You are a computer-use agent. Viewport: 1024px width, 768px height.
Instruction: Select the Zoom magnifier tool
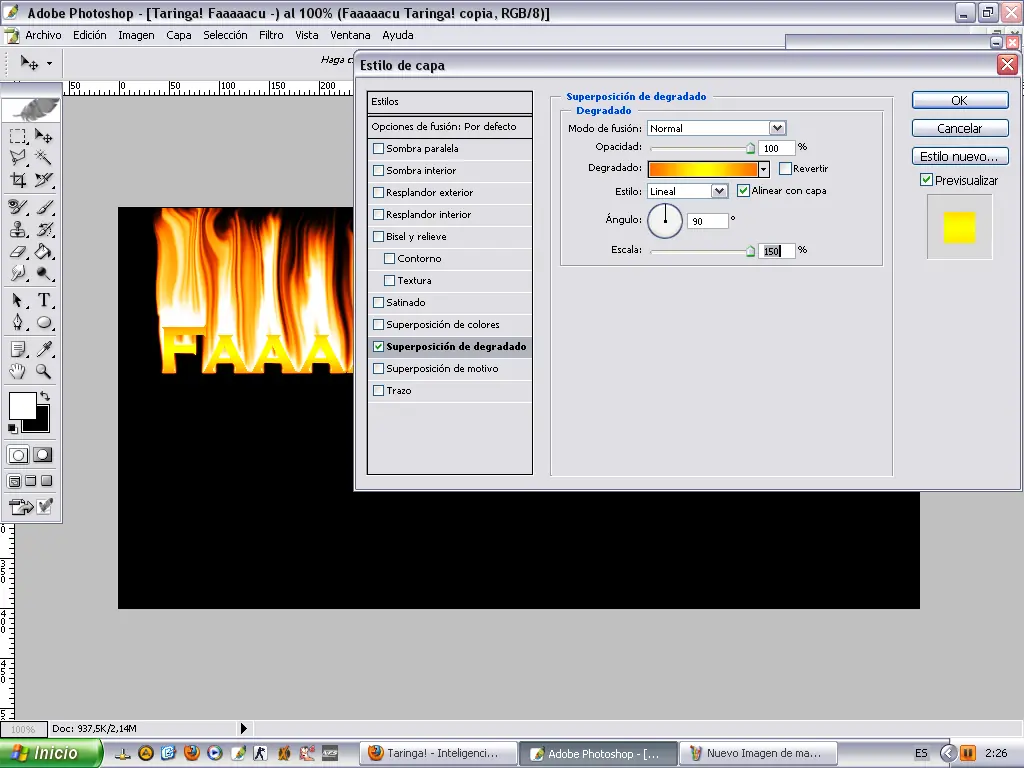(44, 372)
